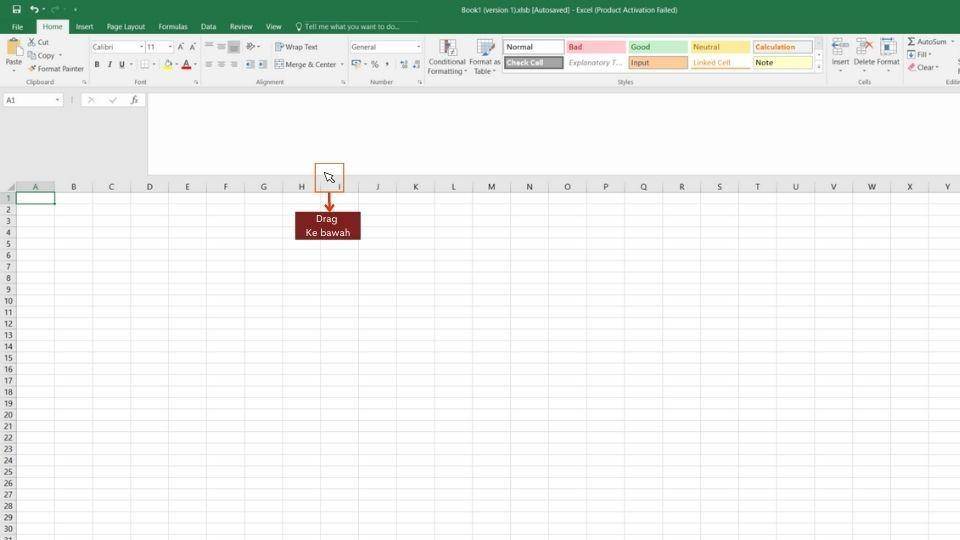Open the File tab
The width and height of the screenshot is (960, 540).
click(17, 26)
